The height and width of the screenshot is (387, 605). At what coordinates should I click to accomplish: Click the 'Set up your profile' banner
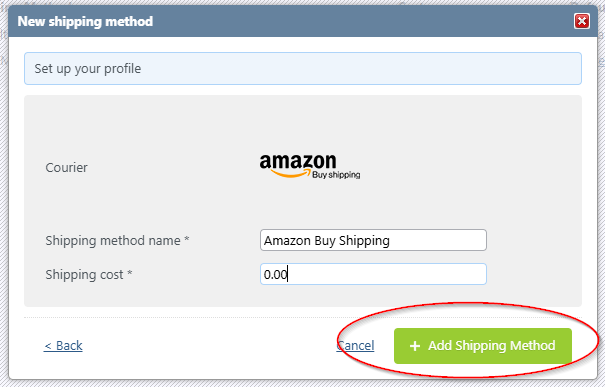[x=302, y=68]
